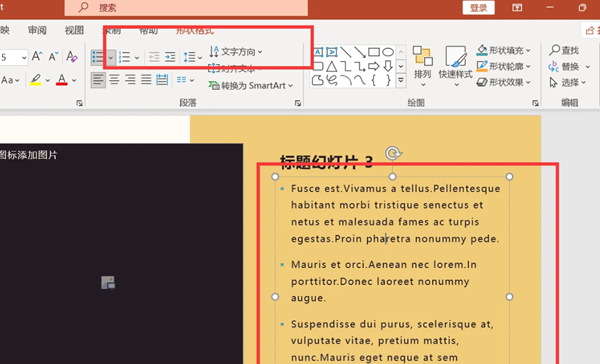Open the 选择 select dropdown
Image resolution: width=600 pixels, height=364 pixels.
click(x=567, y=82)
